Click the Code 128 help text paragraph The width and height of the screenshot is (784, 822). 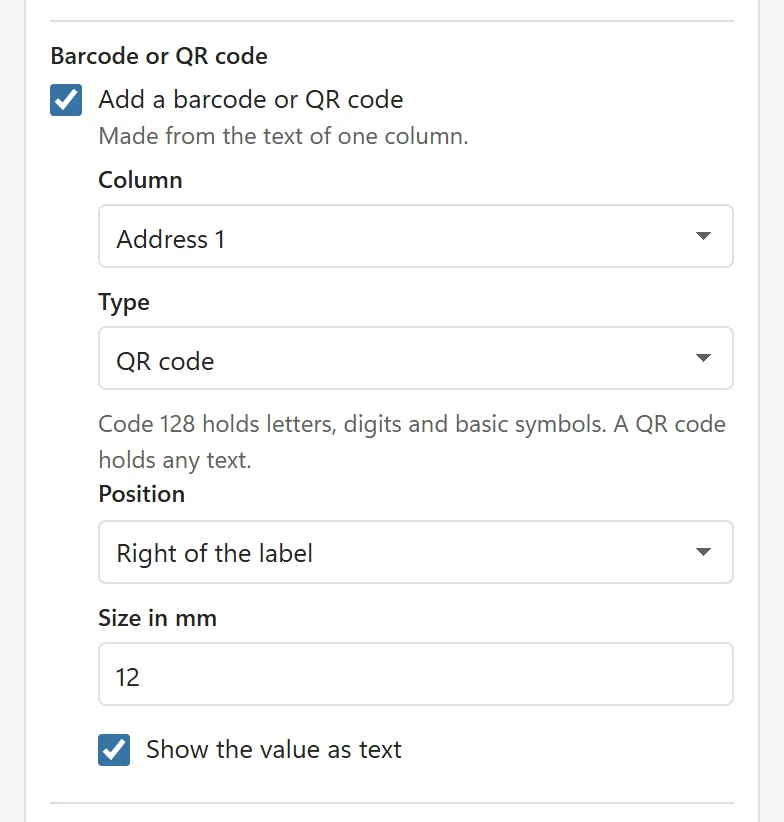pyautogui.click(x=412, y=442)
